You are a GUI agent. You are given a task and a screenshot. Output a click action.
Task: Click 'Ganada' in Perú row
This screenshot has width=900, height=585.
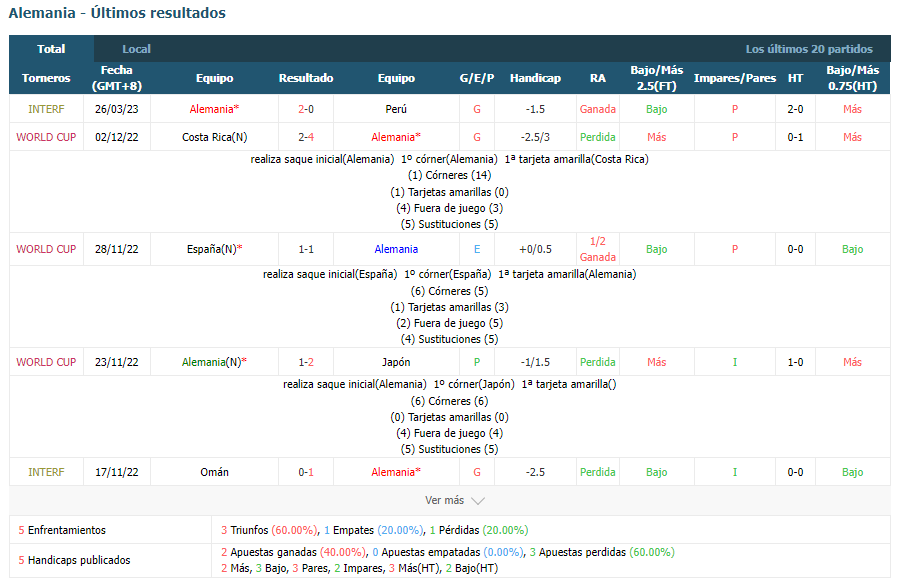coord(598,109)
